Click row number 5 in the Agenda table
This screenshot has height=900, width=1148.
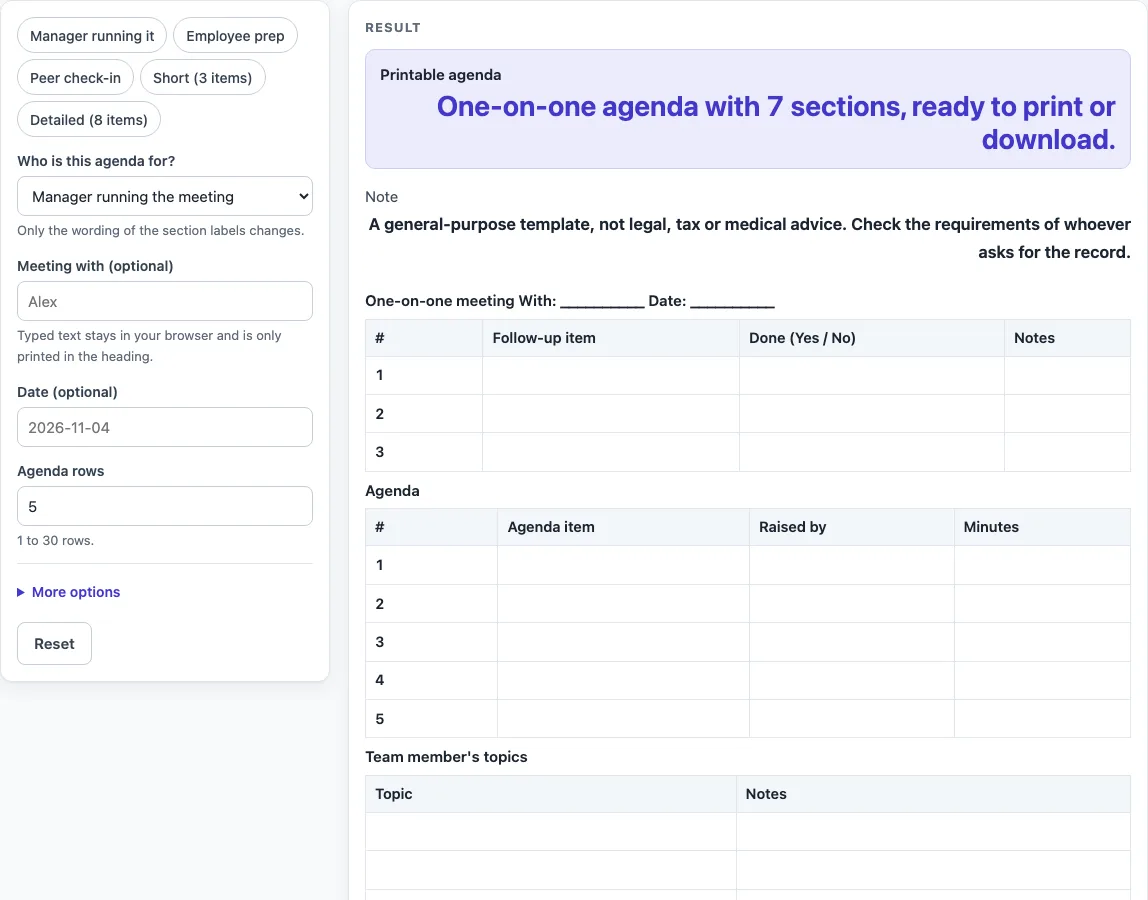coord(379,719)
